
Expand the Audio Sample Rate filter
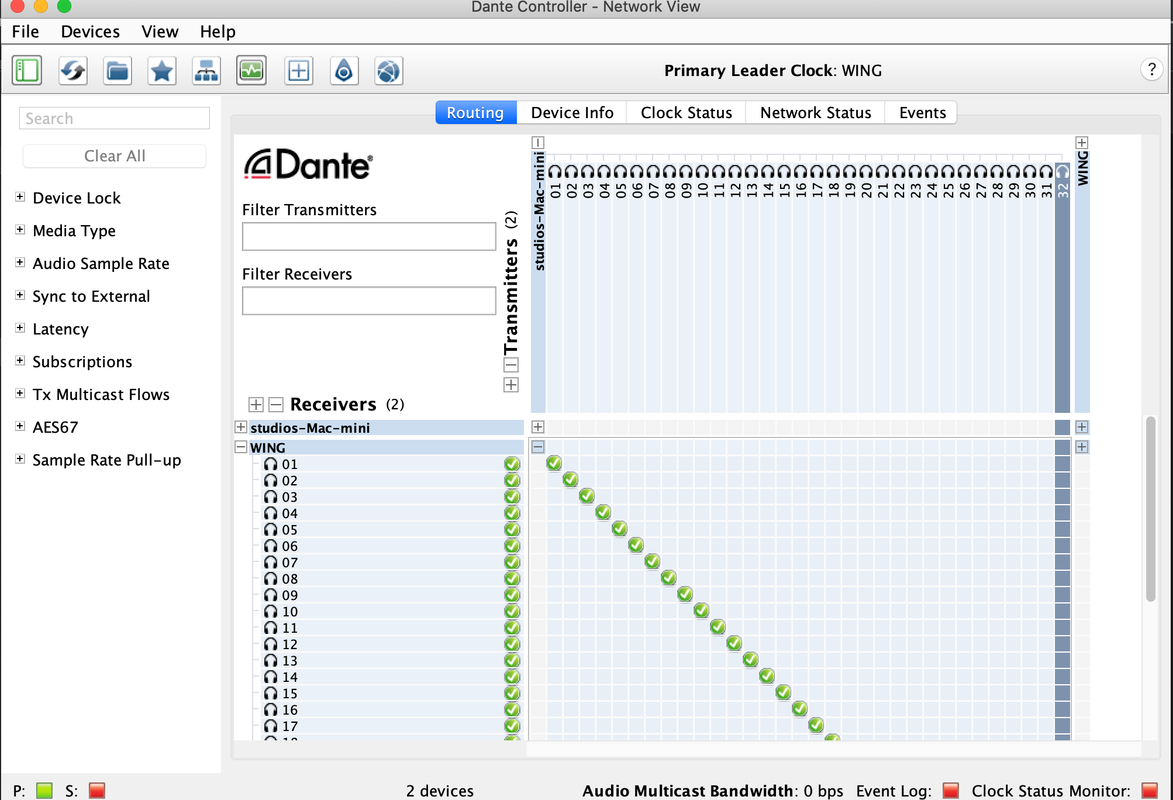tap(20, 263)
